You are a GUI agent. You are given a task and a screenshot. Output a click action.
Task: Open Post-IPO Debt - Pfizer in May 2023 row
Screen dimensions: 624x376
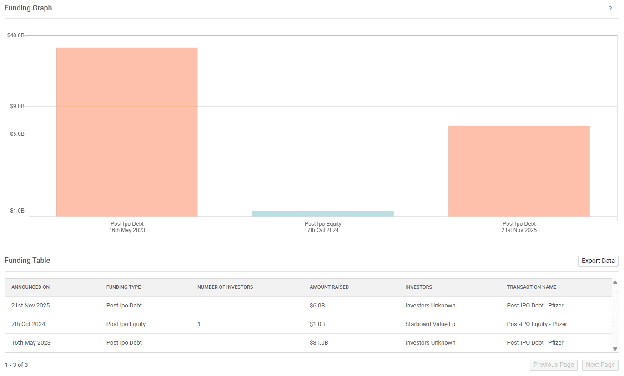535,343
